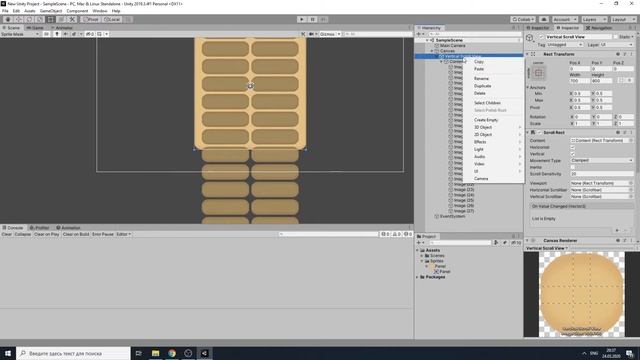Switch to the Navigation tab
Image resolution: width=640 pixels, height=360 pixels.
click(599, 28)
